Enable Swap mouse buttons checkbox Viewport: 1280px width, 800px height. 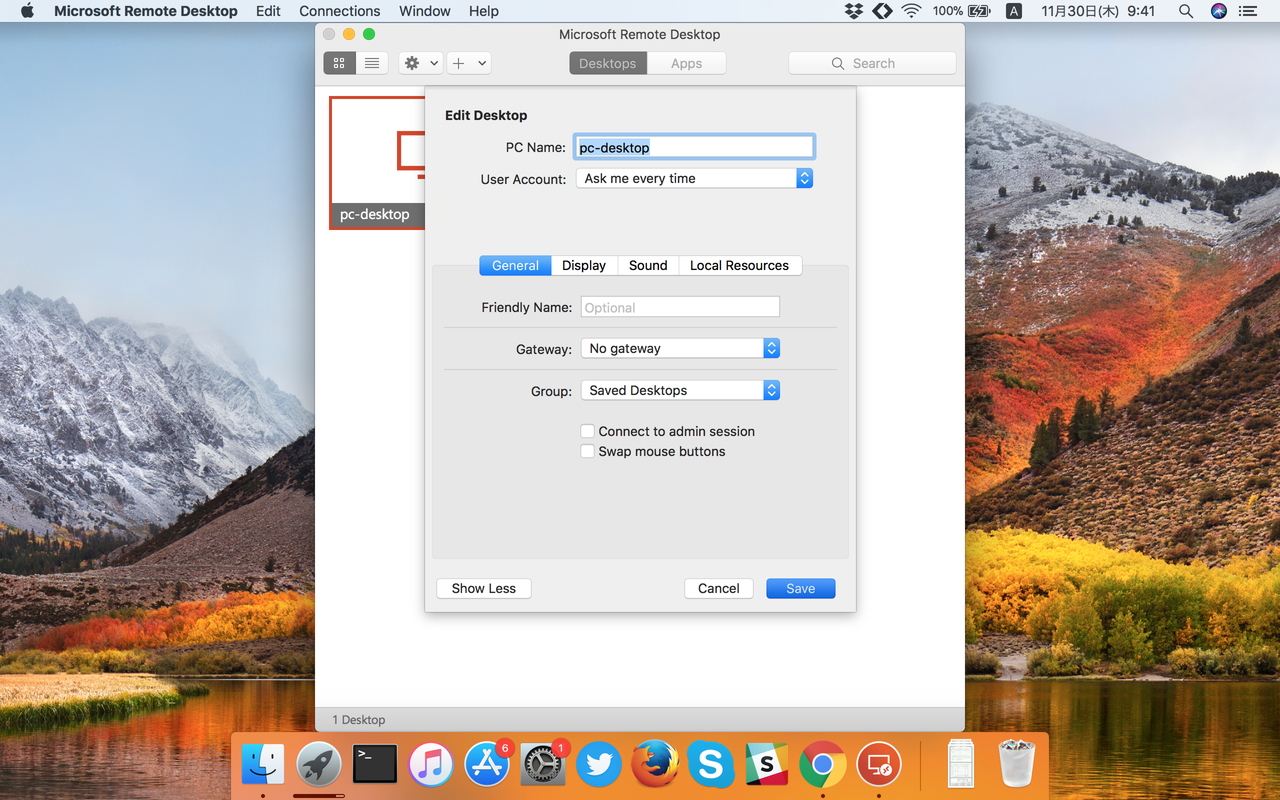(588, 451)
